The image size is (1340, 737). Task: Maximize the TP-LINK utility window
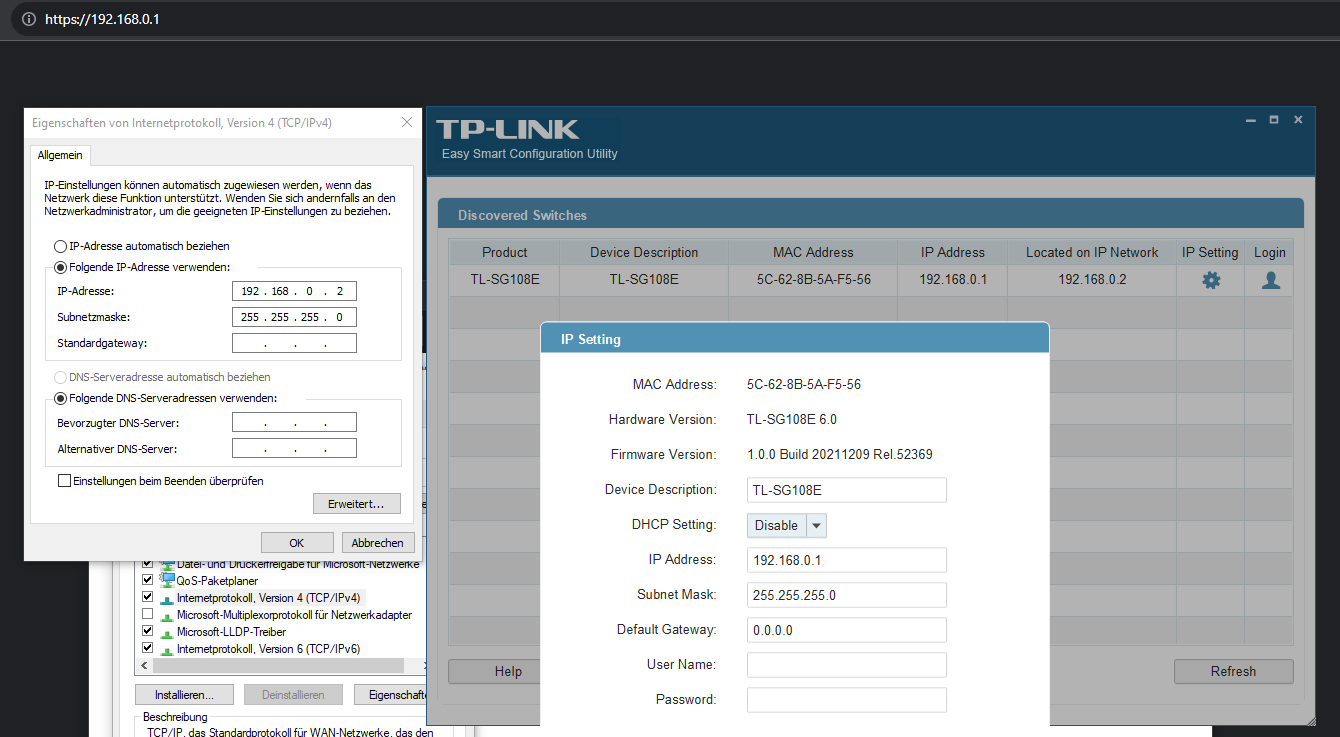point(1274,120)
